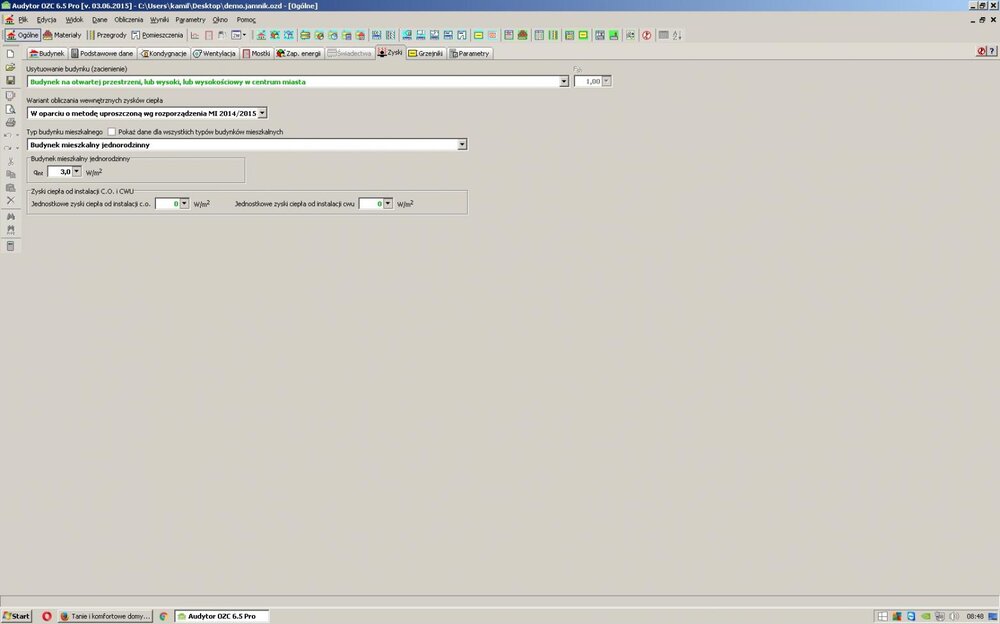Viewport: 1000px width, 624px height.
Task: Click the Windows Start button
Action: coord(17,616)
